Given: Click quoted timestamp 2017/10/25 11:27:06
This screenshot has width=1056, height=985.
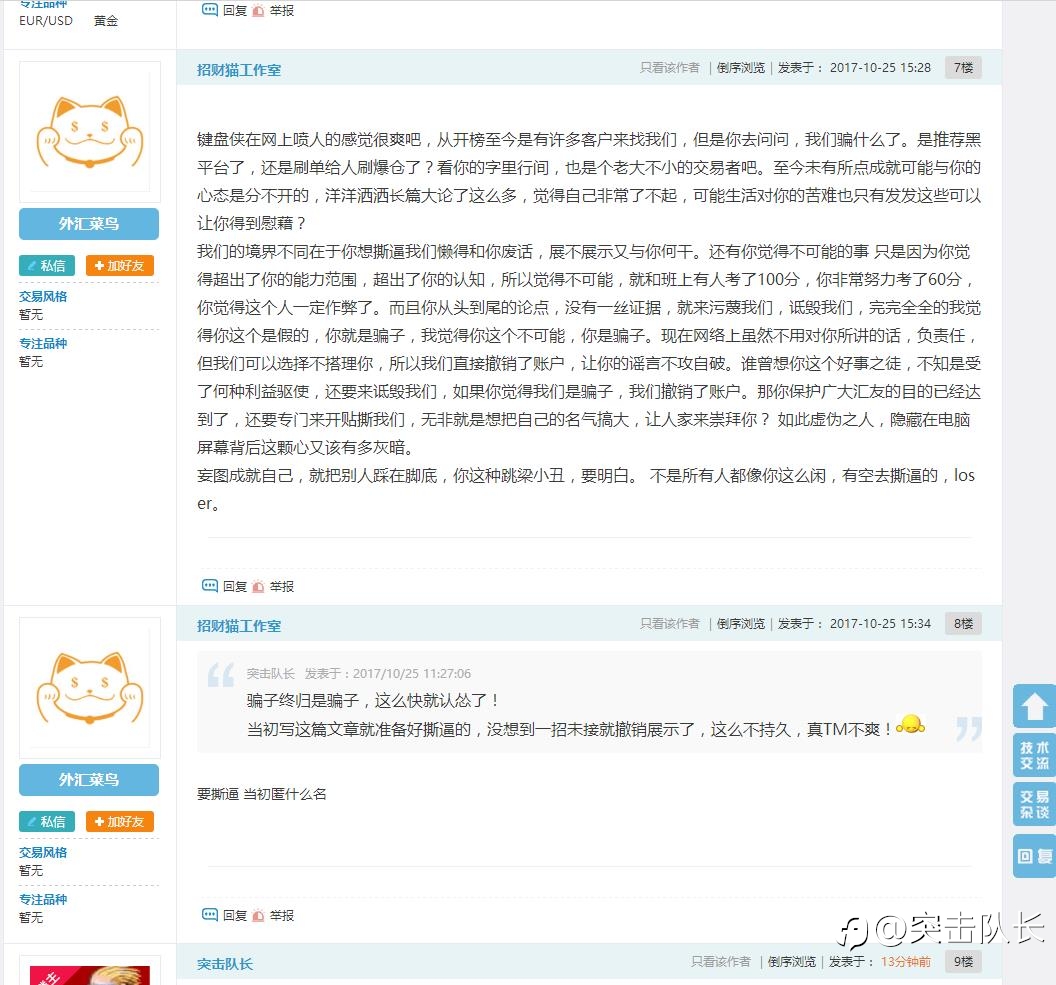Looking at the screenshot, I should (x=411, y=673).
